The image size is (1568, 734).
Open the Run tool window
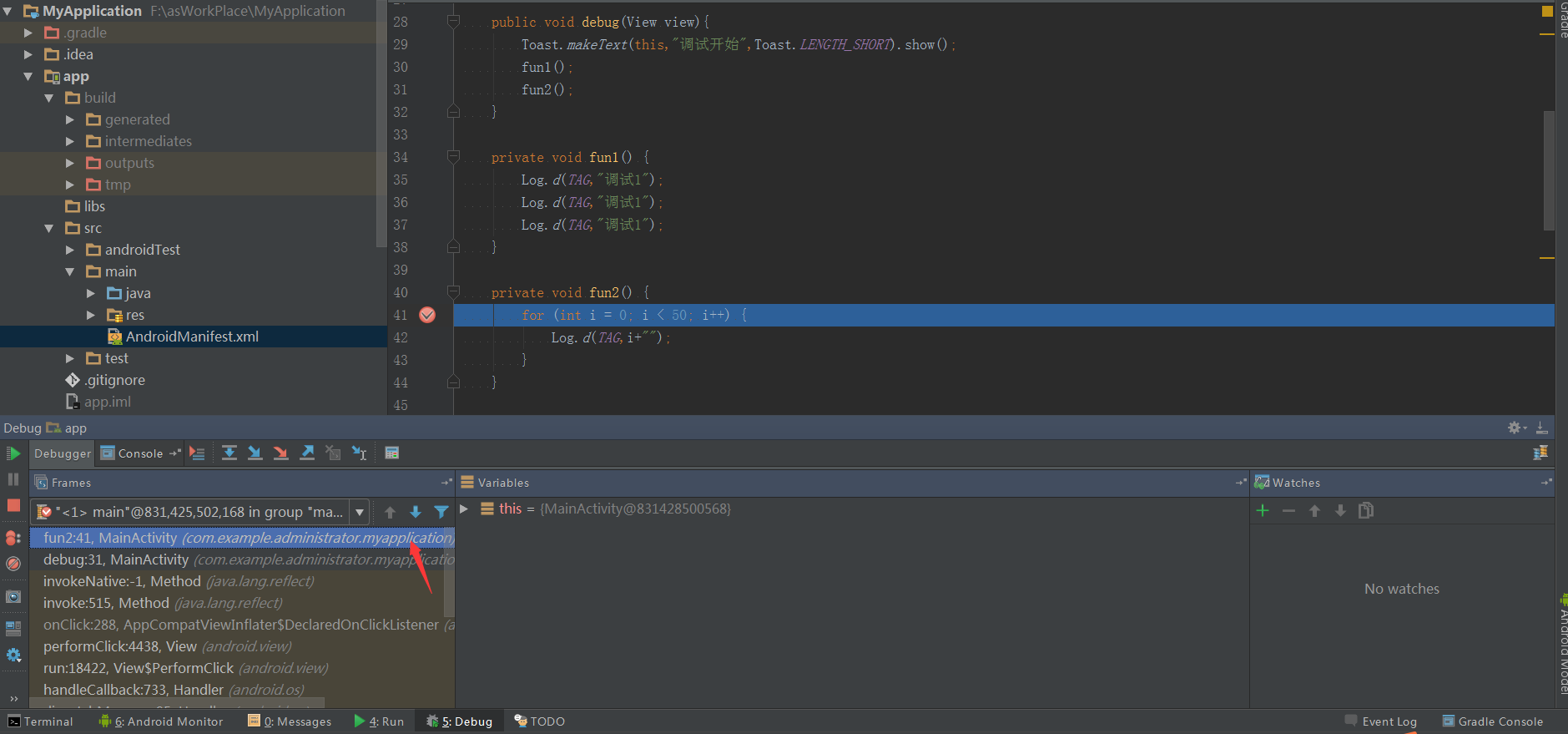[x=379, y=721]
